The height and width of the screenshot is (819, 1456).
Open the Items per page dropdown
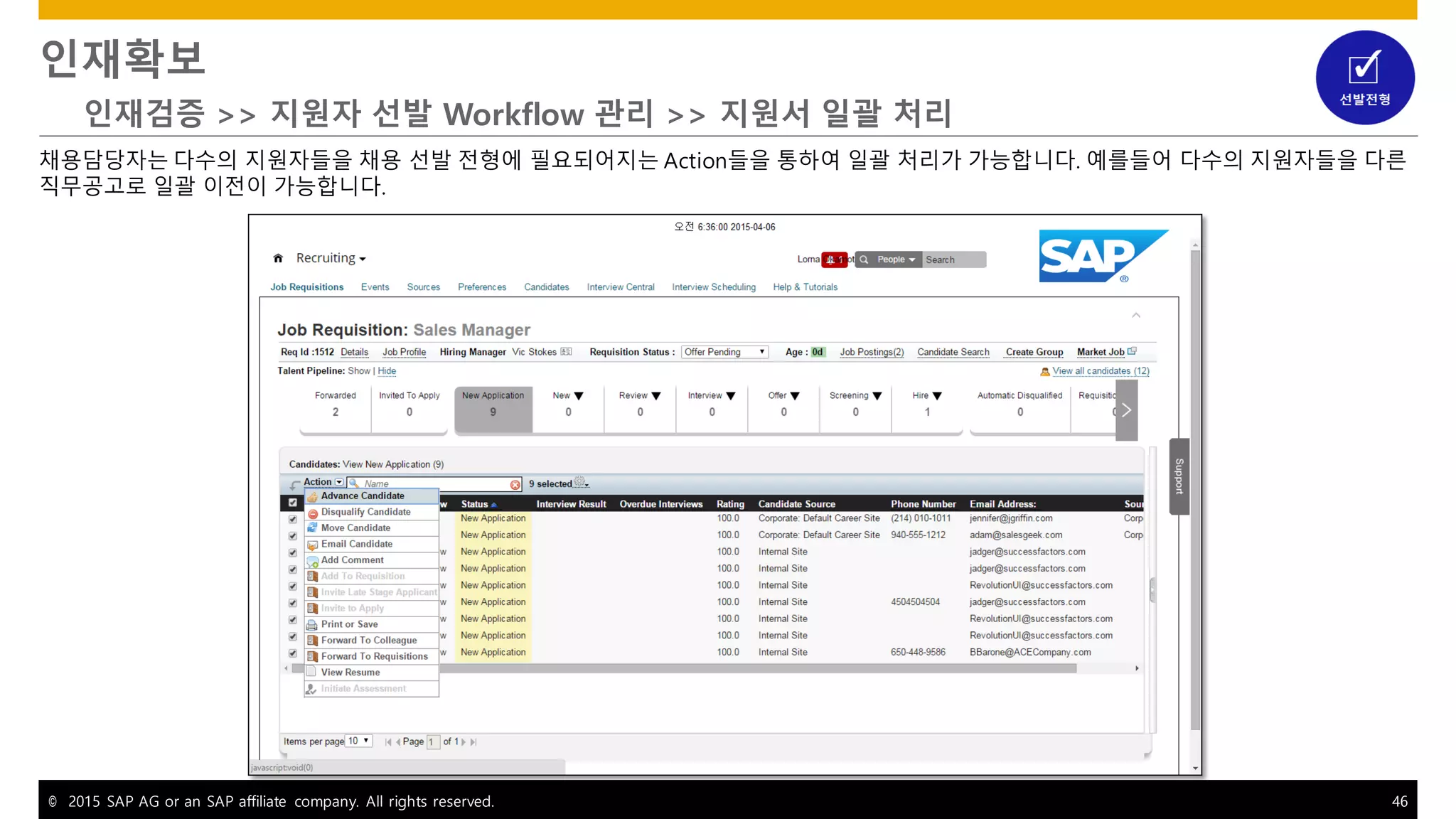[x=359, y=741]
